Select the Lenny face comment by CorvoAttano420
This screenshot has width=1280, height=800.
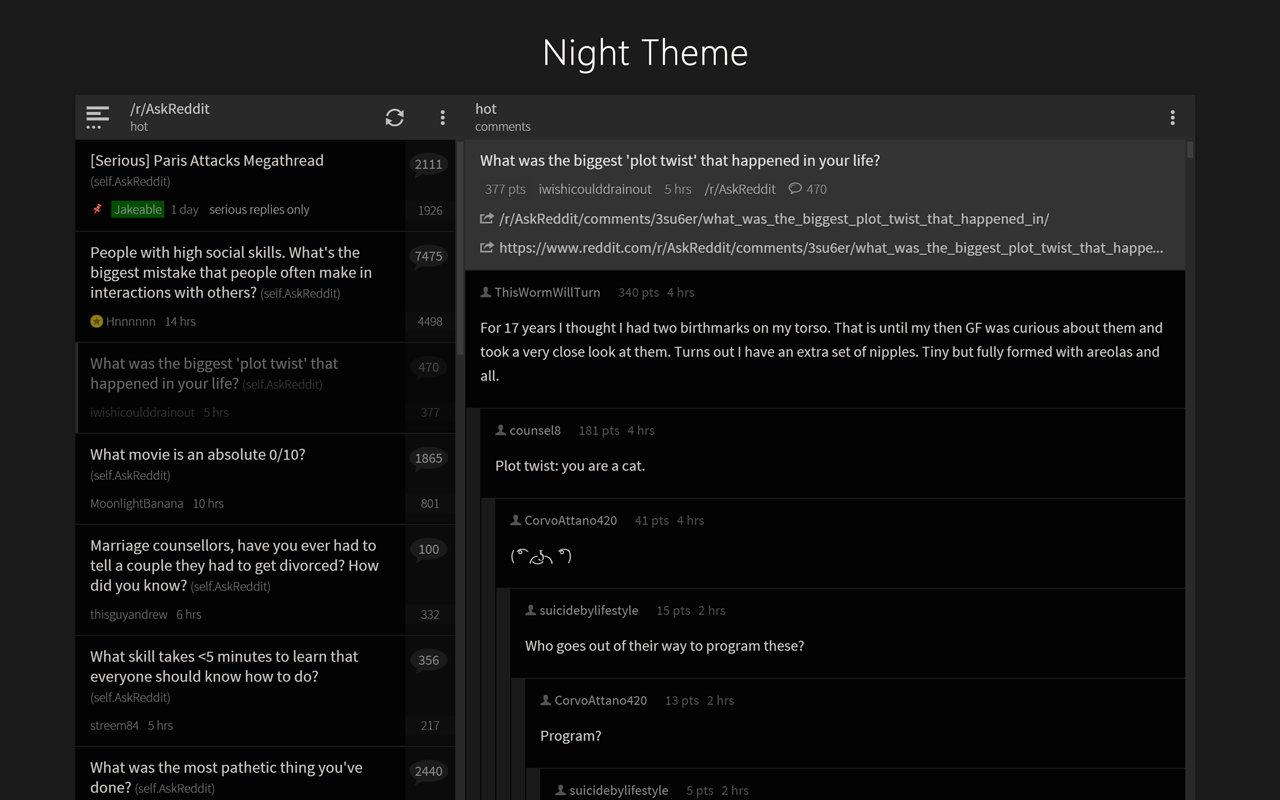[x=541, y=556]
